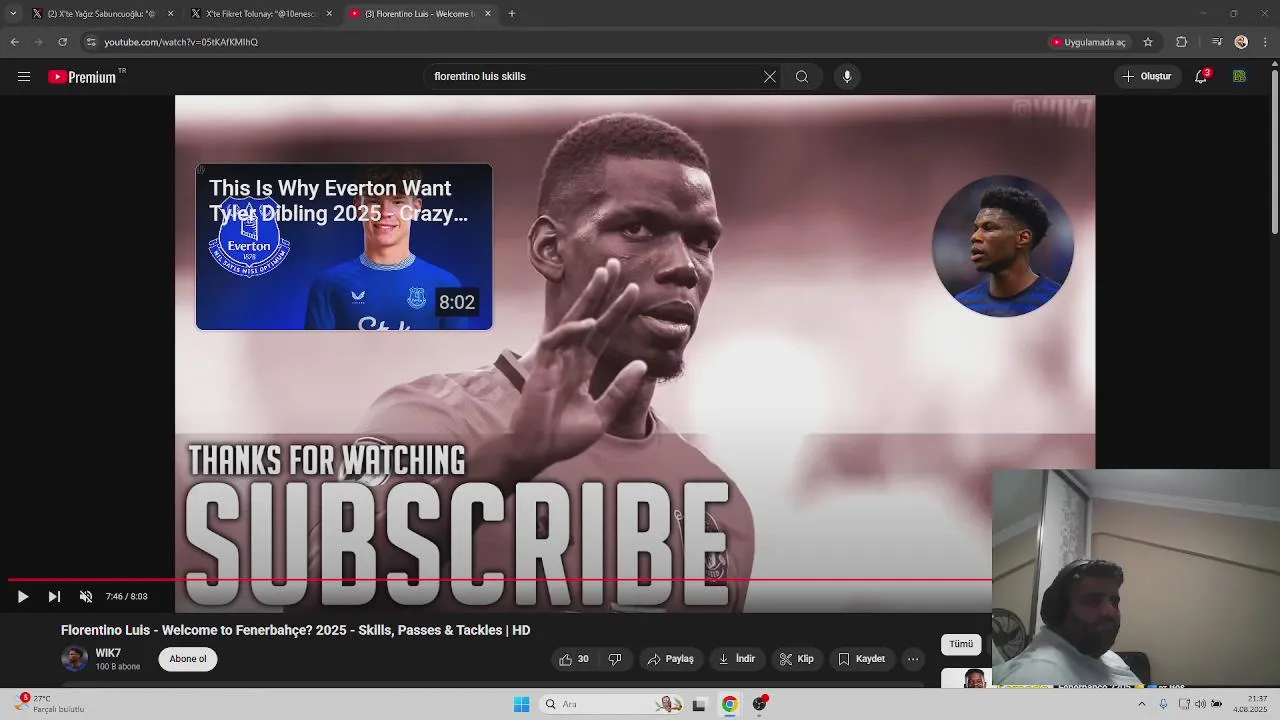Close the Yağız Sabuncuoğlu tab
This screenshot has width=1280, height=720.
(170, 14)
